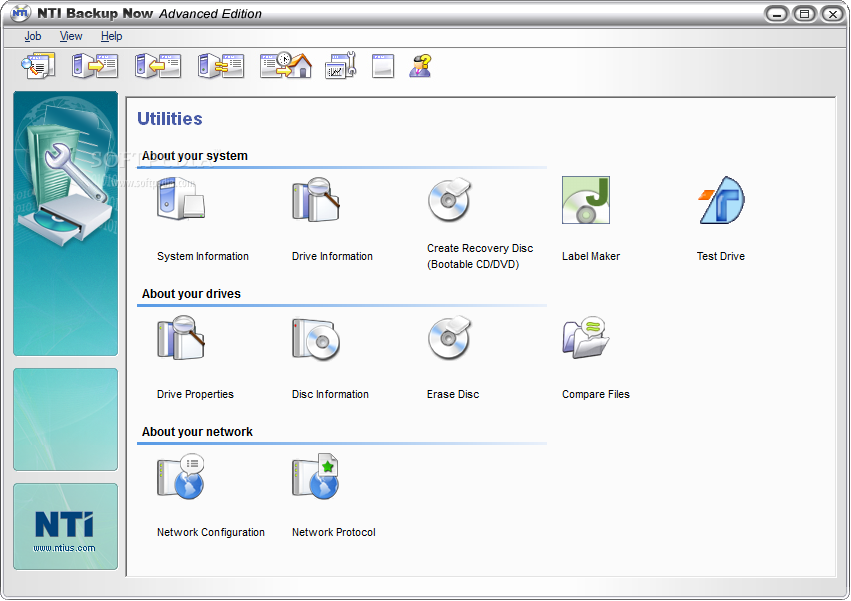
Task: Click the Network Configuration label
Action: (x=211, y=533)
